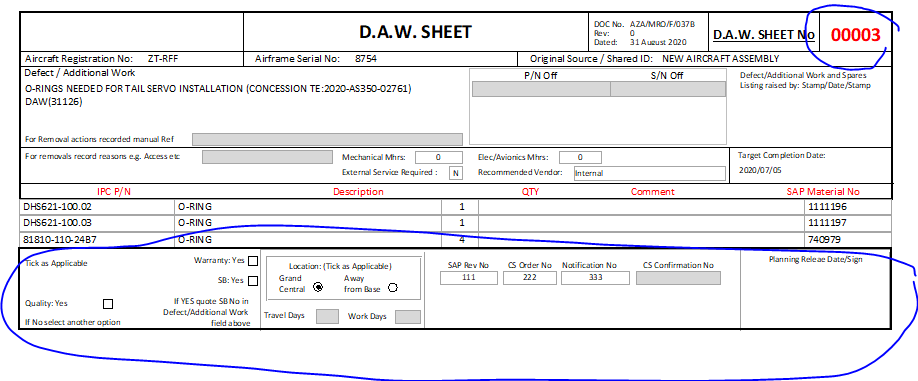Select the Grand Central location radio
Viewport: 918px width, 381px height.
[318, 287]
